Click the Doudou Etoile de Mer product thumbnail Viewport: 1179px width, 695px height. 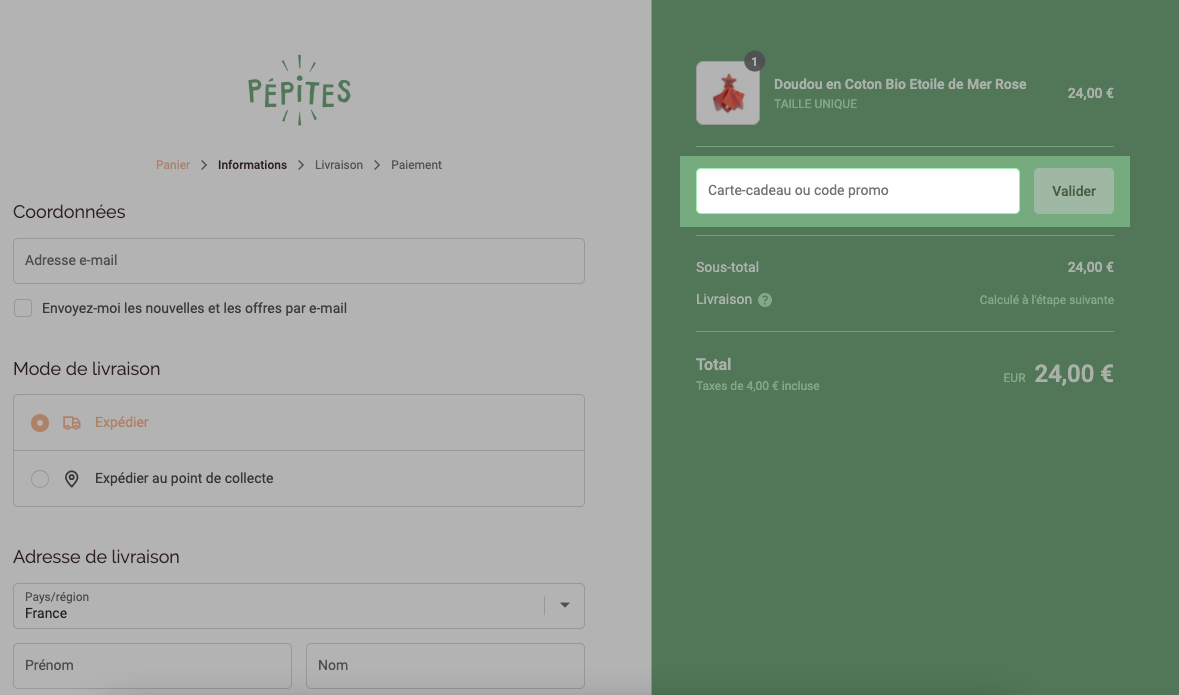[728, 93]
